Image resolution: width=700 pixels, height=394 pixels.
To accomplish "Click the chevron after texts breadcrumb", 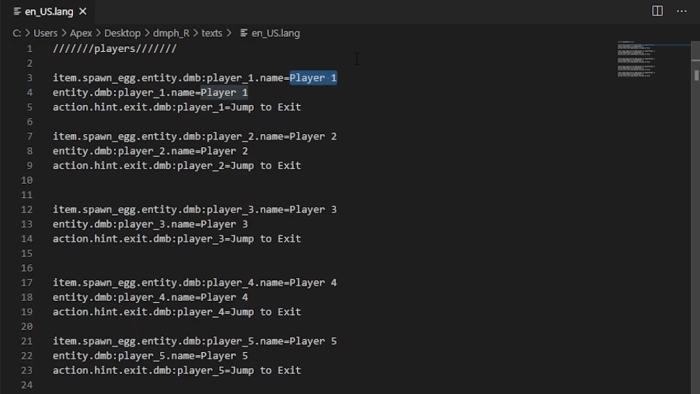I will [229, 33].
